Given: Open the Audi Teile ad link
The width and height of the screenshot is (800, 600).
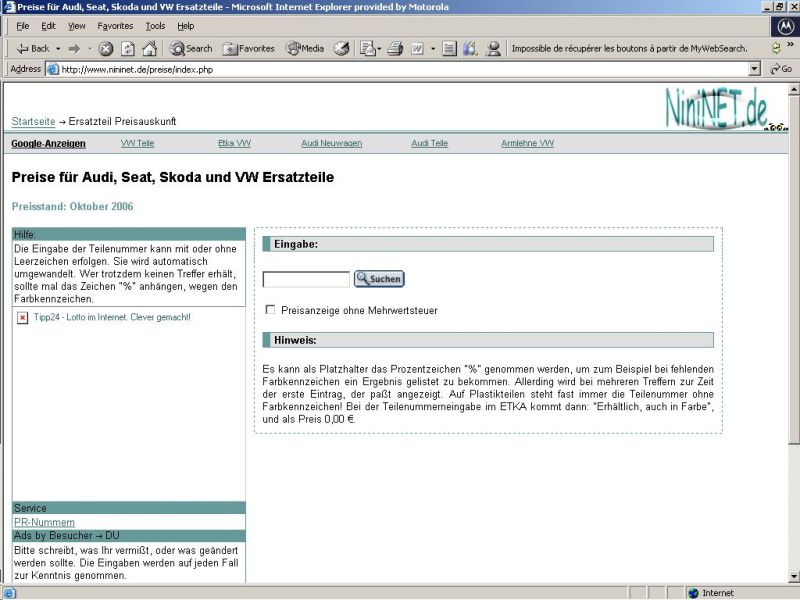Looking at the screenshot, I should [x=430, y=143].
